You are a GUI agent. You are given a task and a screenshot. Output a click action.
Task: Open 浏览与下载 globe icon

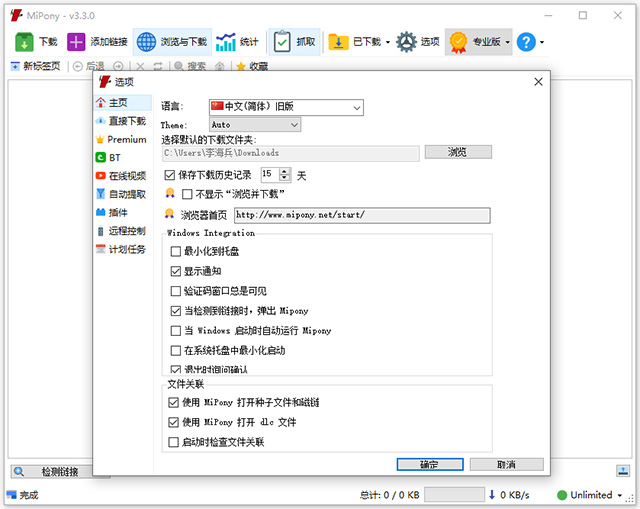tap(146, 42)
